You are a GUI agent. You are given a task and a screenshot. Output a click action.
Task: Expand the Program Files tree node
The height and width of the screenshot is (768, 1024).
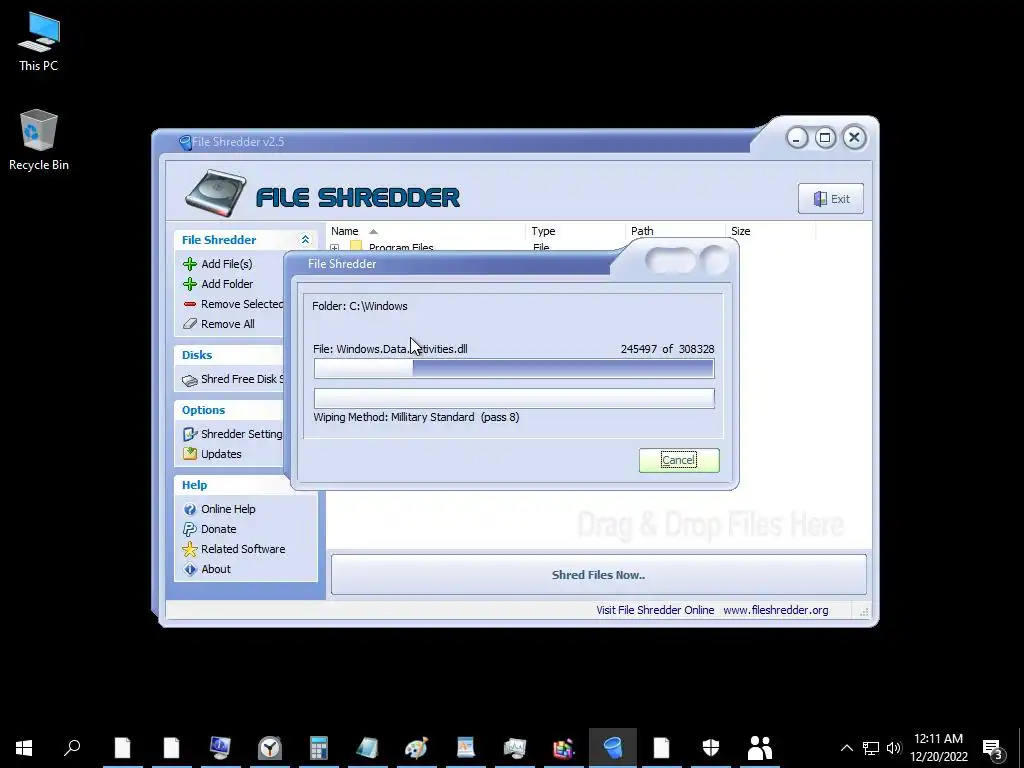[x=335, y=248]
